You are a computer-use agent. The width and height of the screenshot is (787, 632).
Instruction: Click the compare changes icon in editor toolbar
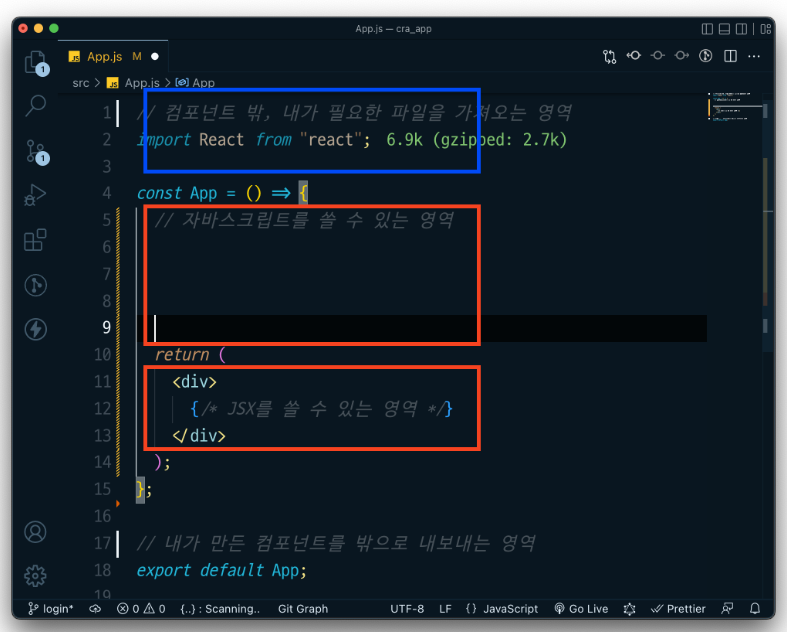(609, 56)
